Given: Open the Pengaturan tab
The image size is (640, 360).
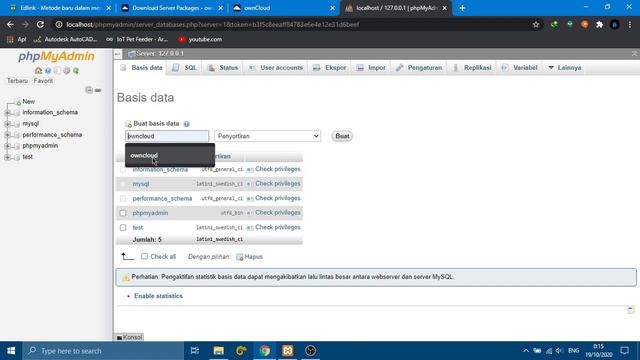Looking at the screenshot, I should click(x=419, y=68).
